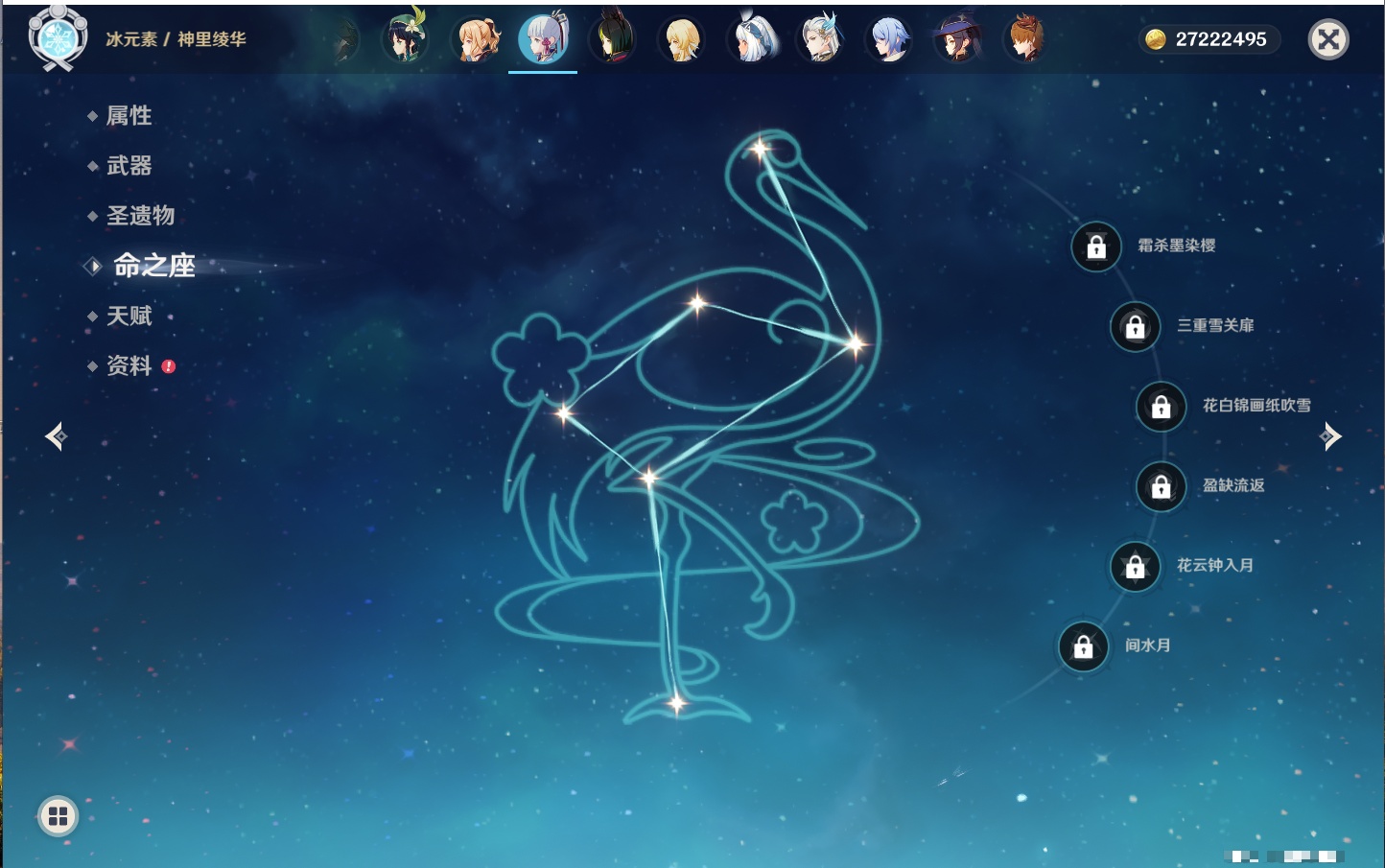Open the locked 三重雪关扉 constellation node
Viewport: 1385px width, 868px height.
pyautogui.click(x=1135, y=327)
